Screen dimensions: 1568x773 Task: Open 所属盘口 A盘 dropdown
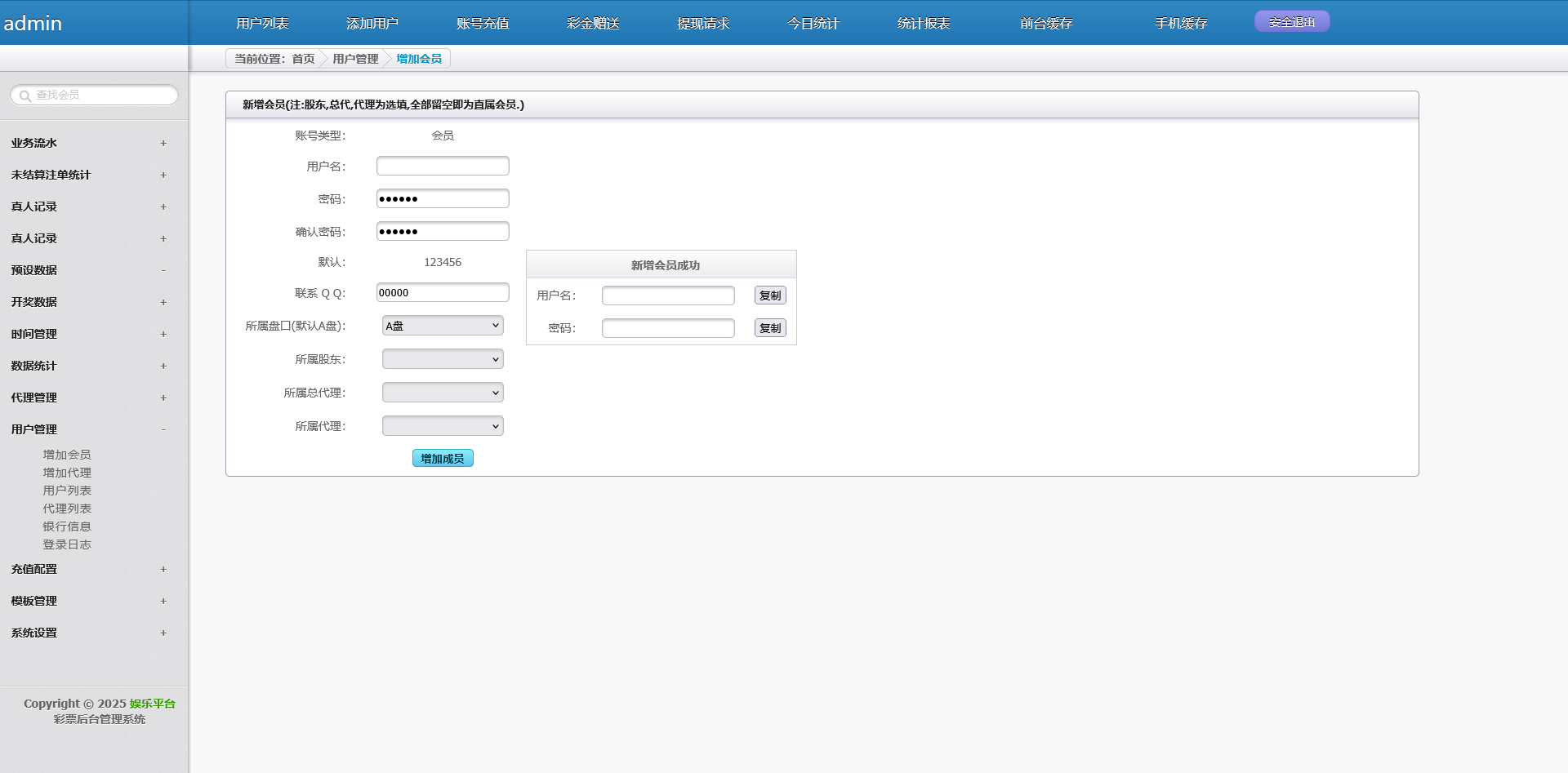tap(443, 326)
